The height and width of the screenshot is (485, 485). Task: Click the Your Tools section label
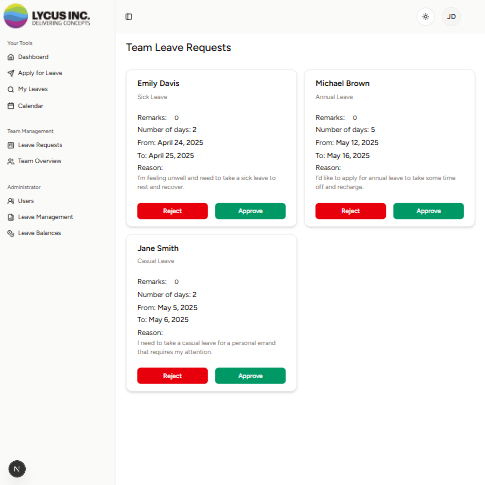point(20,43)
